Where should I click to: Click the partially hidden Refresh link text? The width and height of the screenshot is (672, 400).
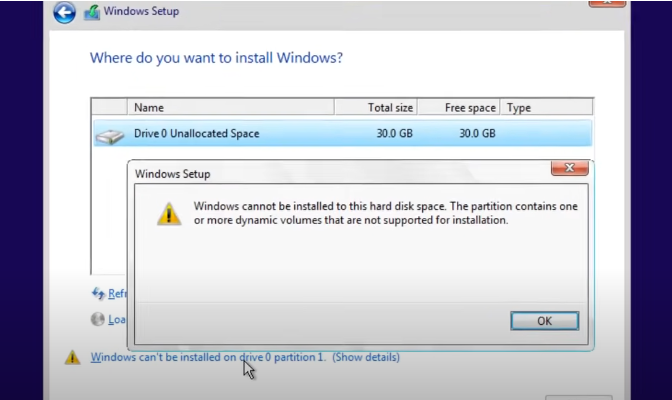(117, 293)
